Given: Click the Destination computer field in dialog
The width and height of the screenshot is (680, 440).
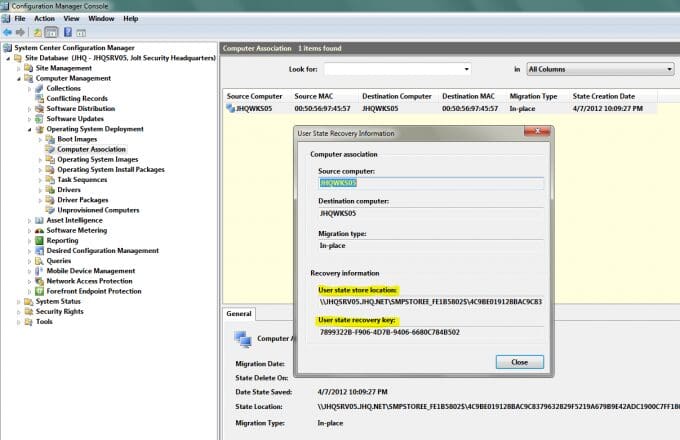Looking at the screenshot, I should coord(431,213).
